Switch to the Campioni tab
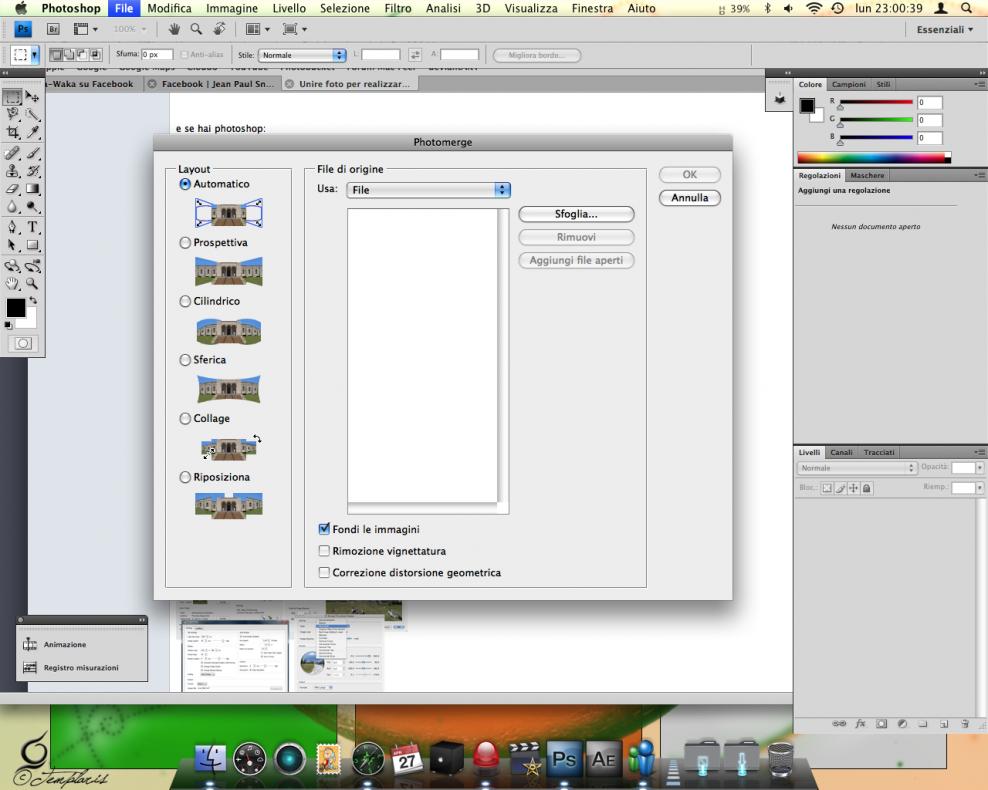The image size is (988, 790). pyautogui.click(x=848, y=84)
